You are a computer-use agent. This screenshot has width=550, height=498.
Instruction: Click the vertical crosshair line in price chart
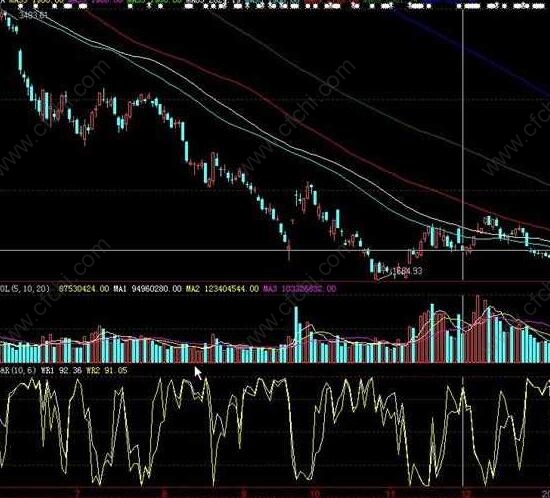click(x=463, y=140)
